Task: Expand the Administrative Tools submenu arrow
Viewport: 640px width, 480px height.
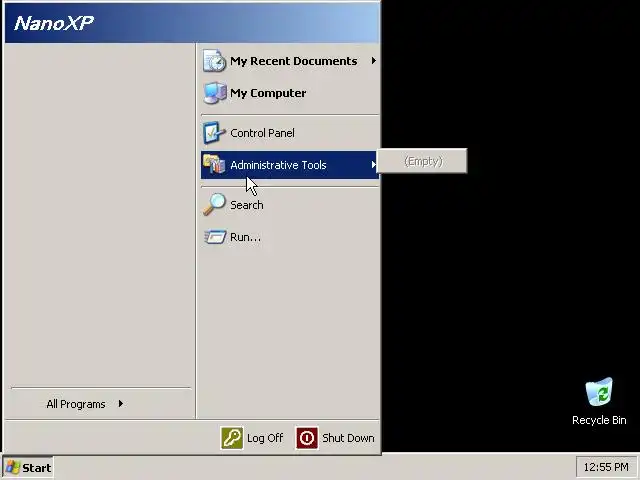Action: coord(373,164)
